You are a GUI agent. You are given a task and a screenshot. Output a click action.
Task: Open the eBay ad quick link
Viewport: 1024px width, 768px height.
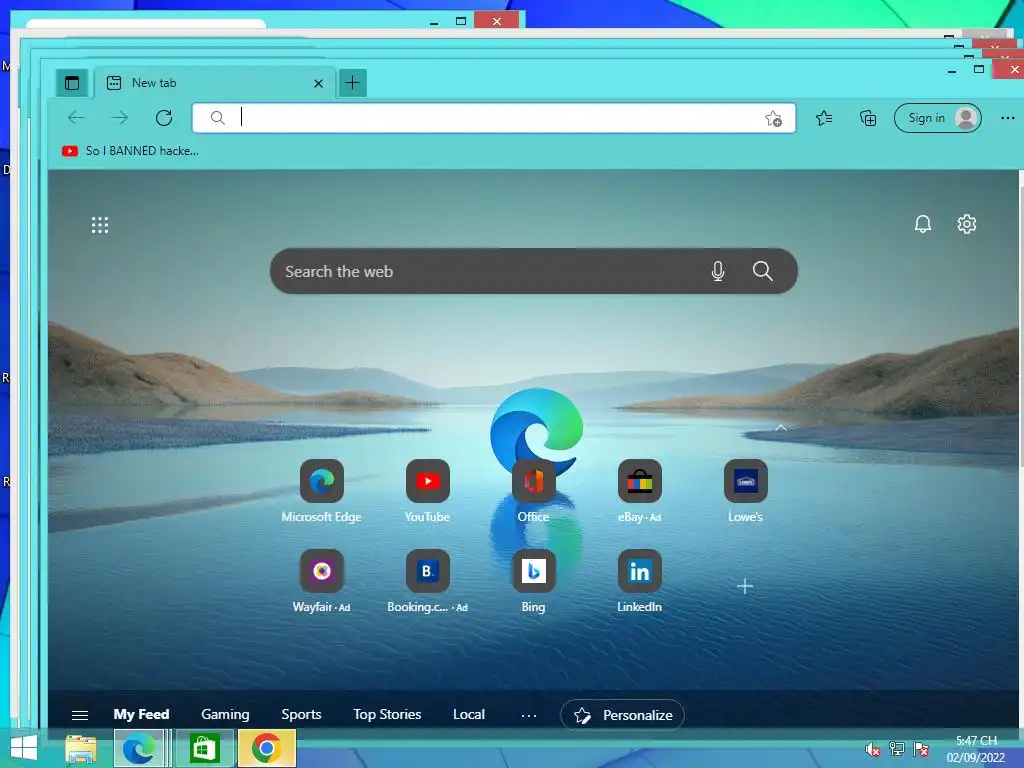pyautogui.click(x=639, y=491)
